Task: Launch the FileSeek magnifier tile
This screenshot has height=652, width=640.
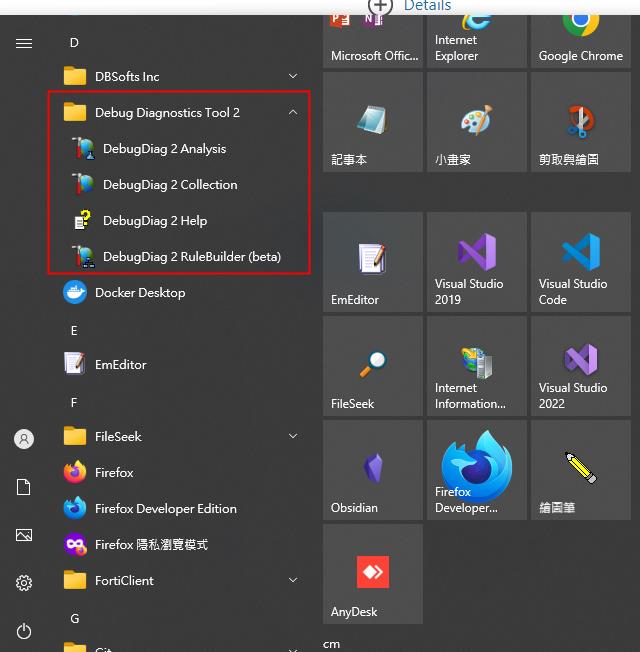Action: tap(373, 366)
